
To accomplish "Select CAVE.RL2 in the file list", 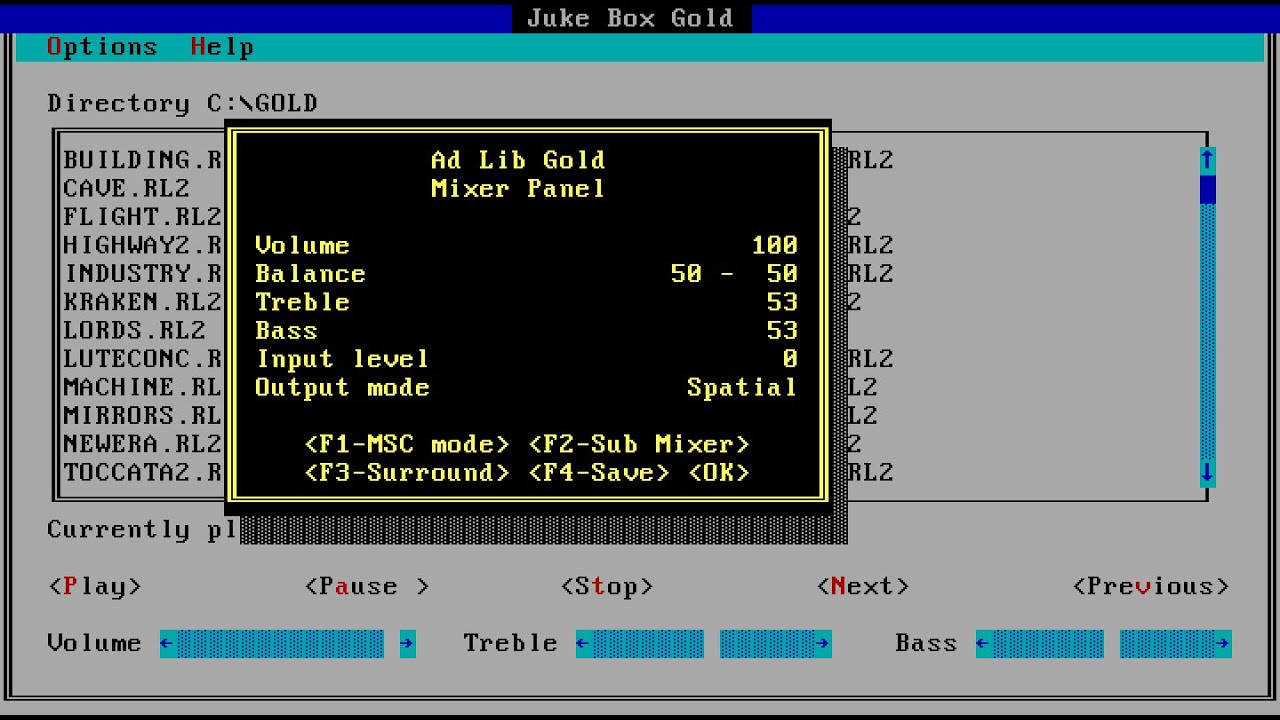I will tap(126, 188).
